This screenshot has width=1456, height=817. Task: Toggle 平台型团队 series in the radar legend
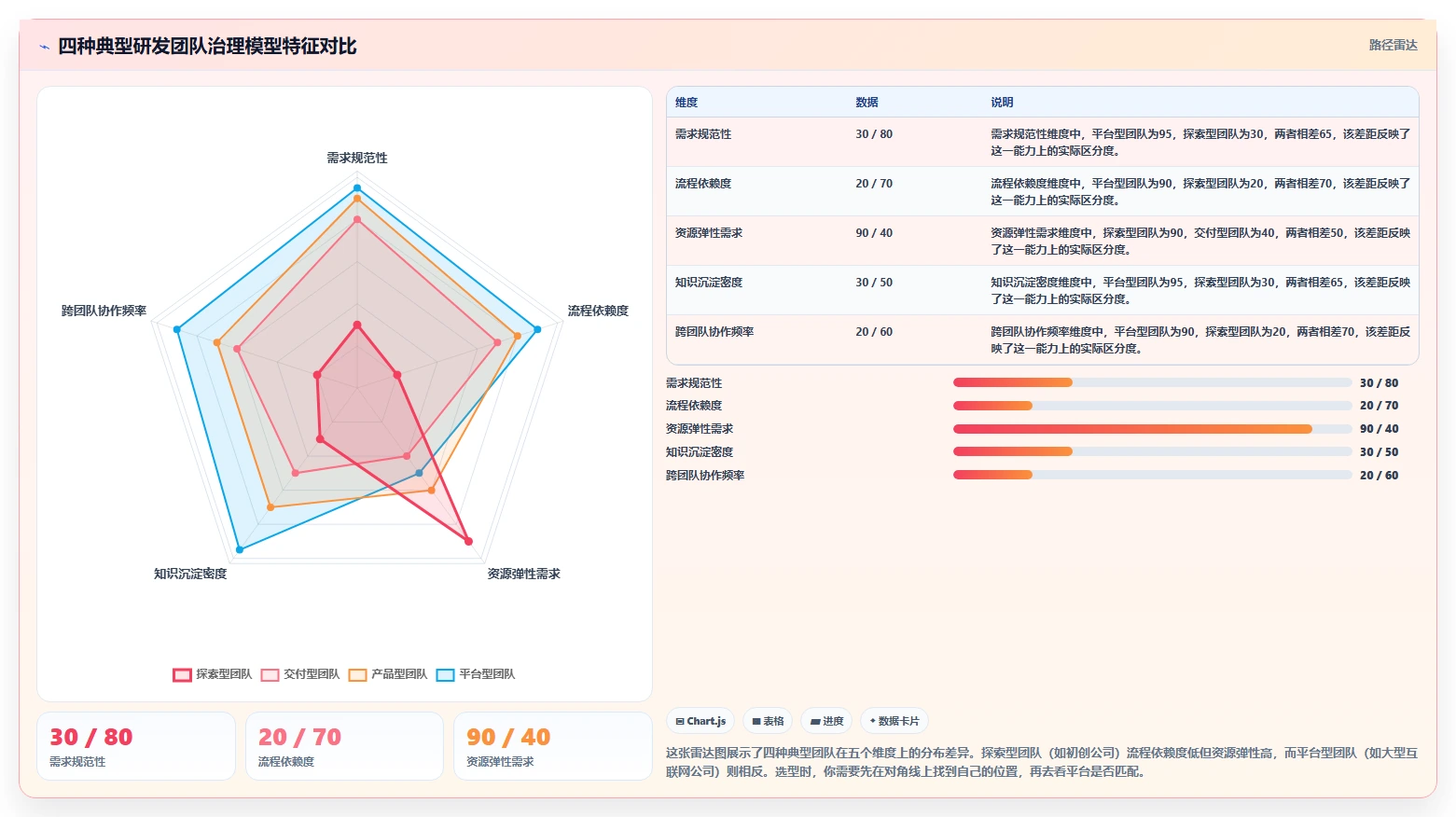pos(476,674)
